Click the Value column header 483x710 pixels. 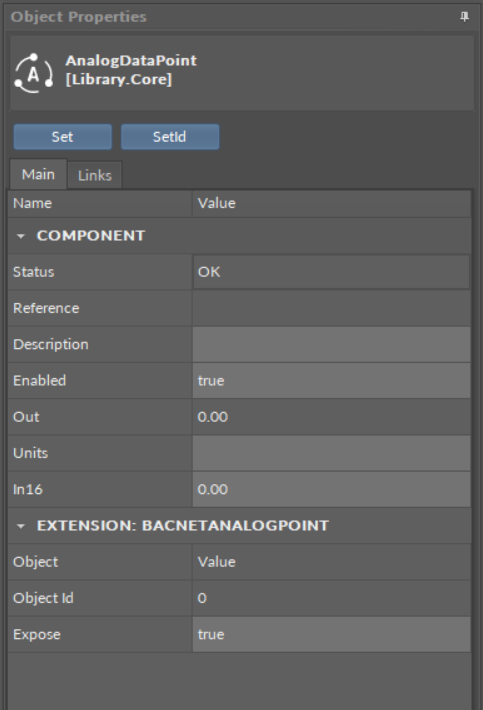[x=331, y=203]
